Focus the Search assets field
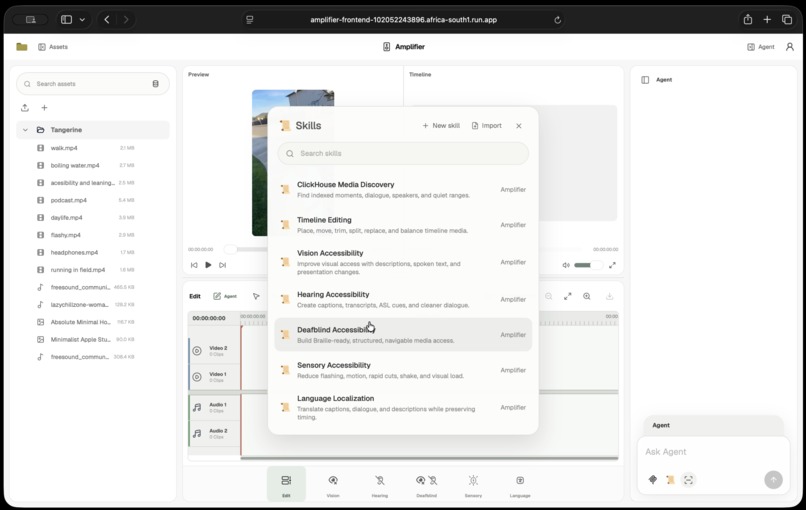Viewport: 806px width, 510px height. click(93, 84)
